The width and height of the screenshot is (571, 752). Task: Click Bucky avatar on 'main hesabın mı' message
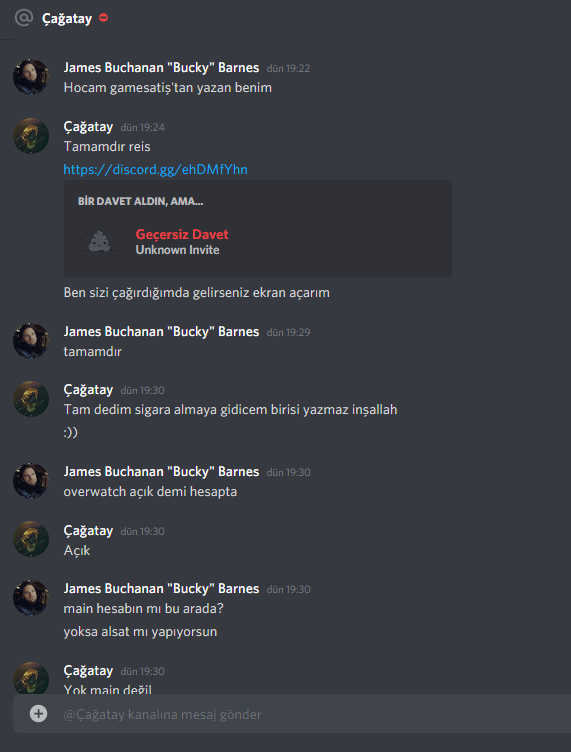tap(31, 598)
